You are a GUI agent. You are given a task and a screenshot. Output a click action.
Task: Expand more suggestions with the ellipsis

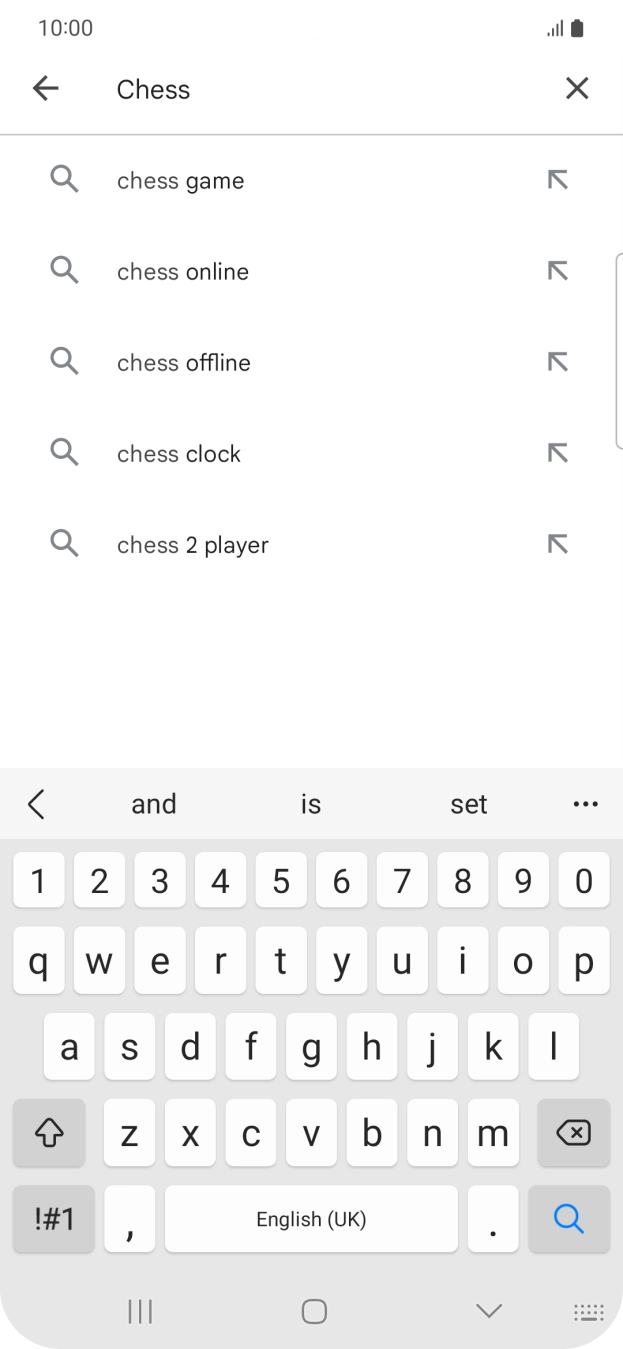(586, 803)
